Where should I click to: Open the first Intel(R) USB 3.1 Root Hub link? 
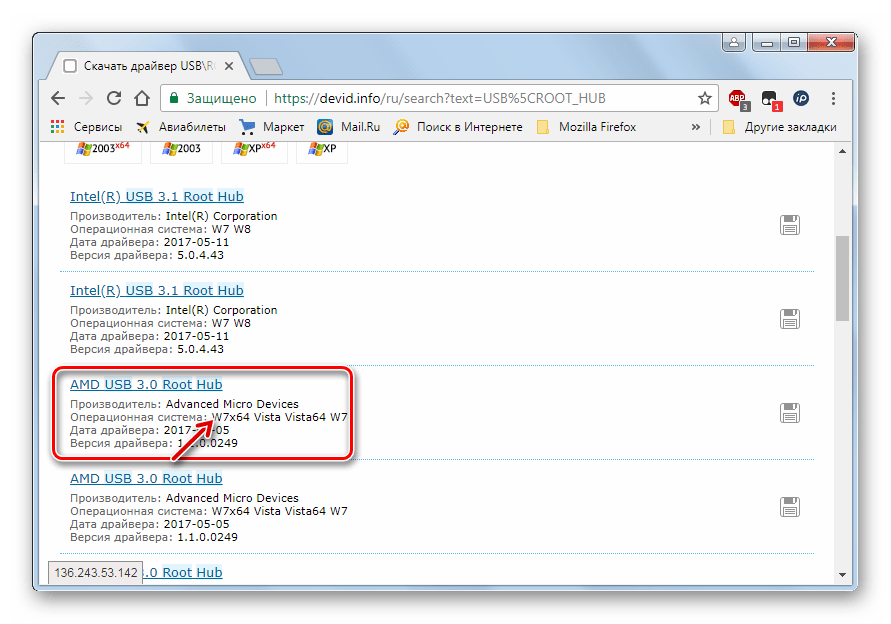[x=157, y=197]
